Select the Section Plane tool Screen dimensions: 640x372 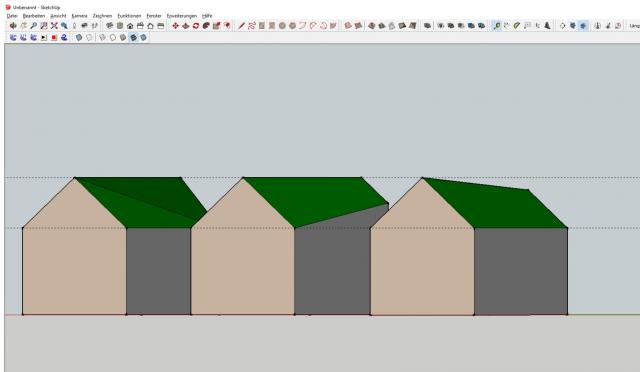click(562, 26)
